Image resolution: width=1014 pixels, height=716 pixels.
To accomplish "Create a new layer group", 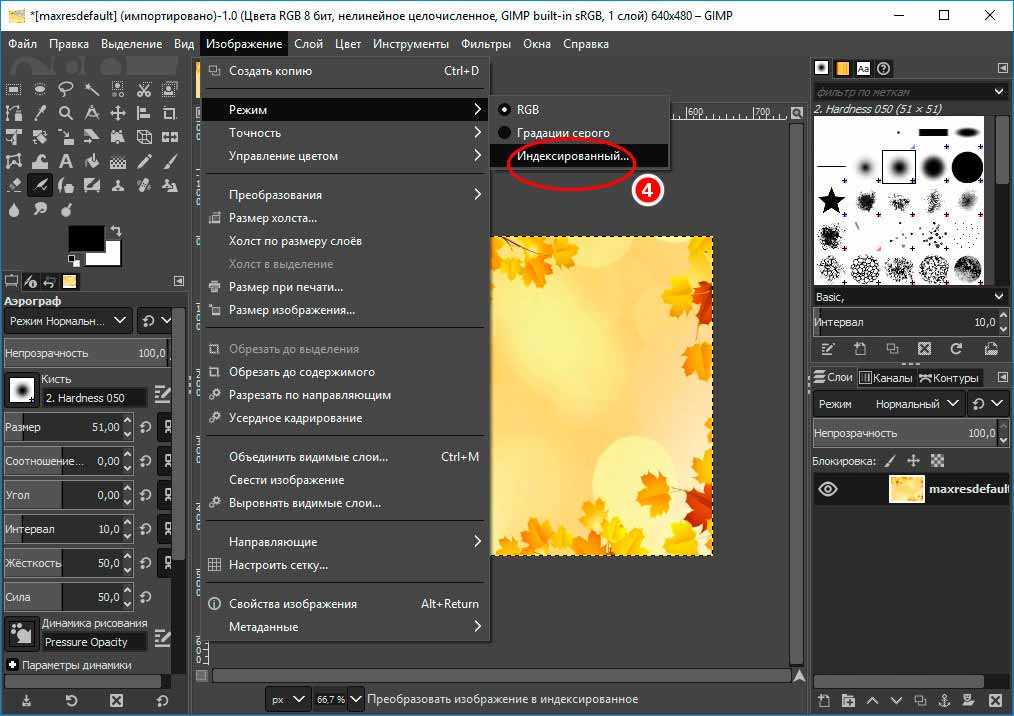I will [x=847, y=700].
